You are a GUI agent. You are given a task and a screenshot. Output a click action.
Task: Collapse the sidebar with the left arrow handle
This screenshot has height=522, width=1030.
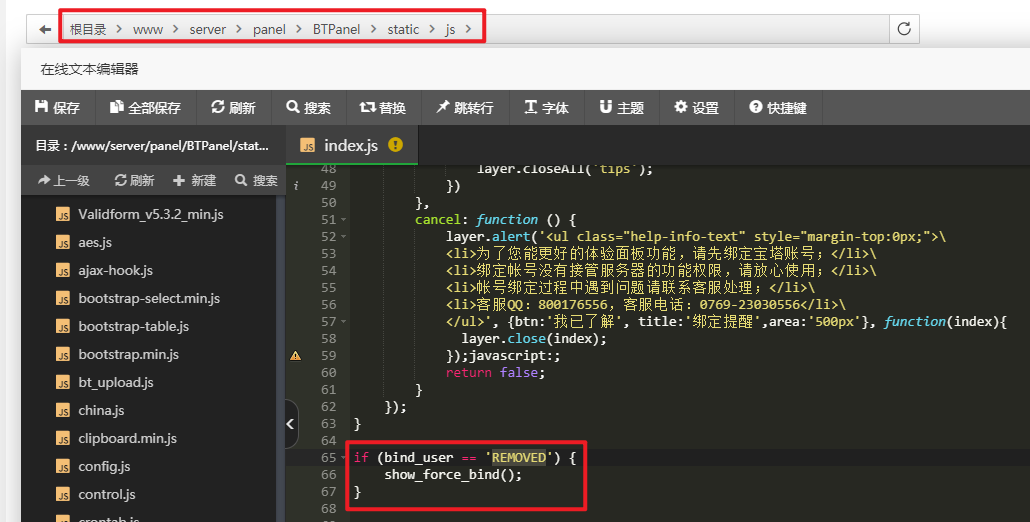(291, 424)
